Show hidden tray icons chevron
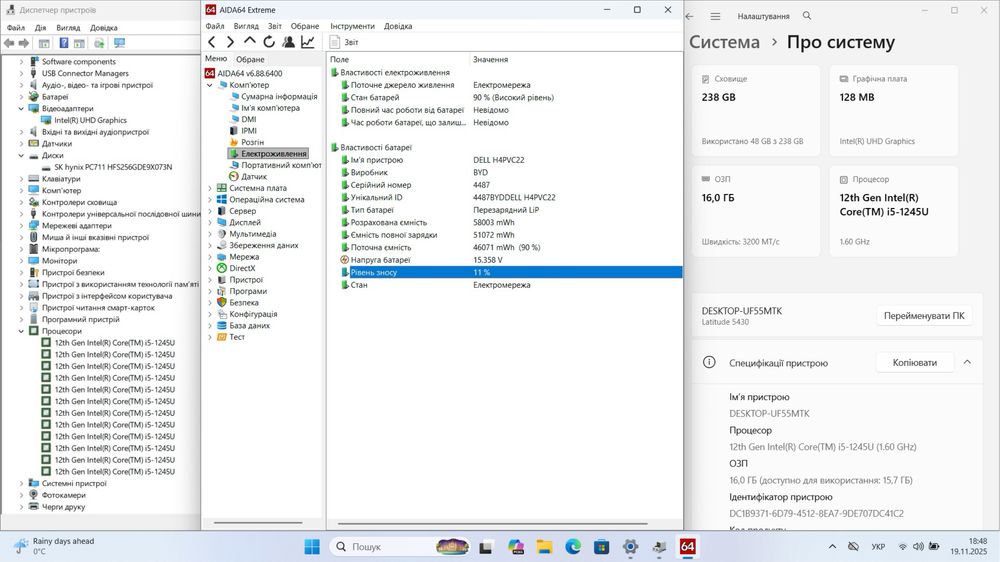Image resolution: width=1000 pixels, height=562 pixels. 832,547
